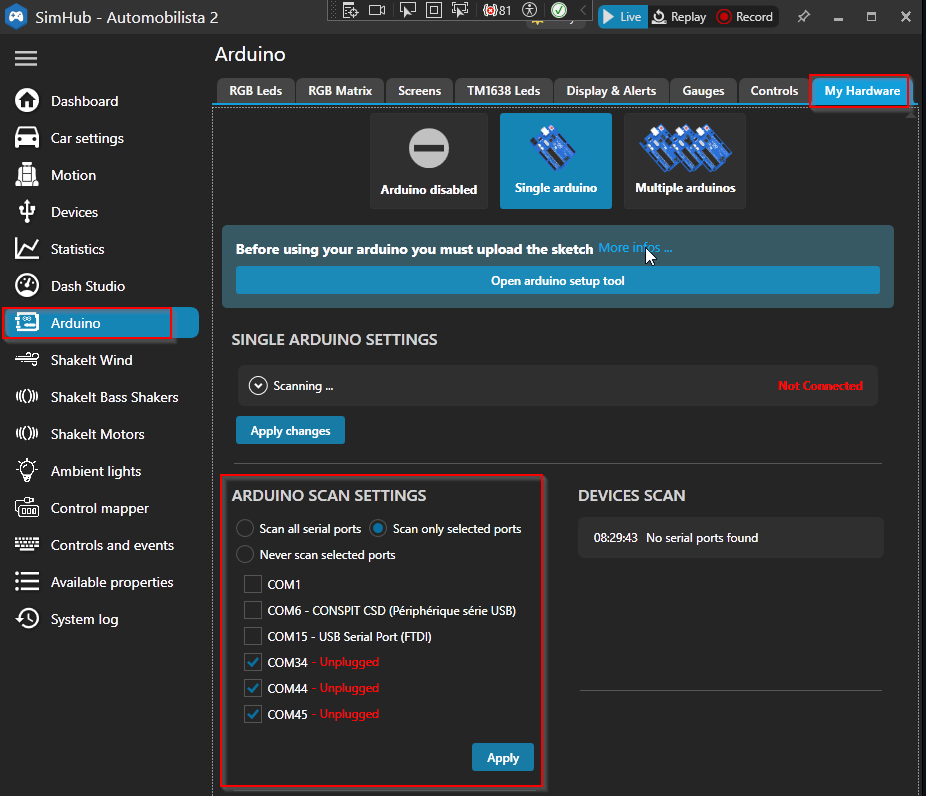Uncheck the COM34 Unplugged port
The height and width of the screenshot is (796, 926).
(x=253, y=661)
